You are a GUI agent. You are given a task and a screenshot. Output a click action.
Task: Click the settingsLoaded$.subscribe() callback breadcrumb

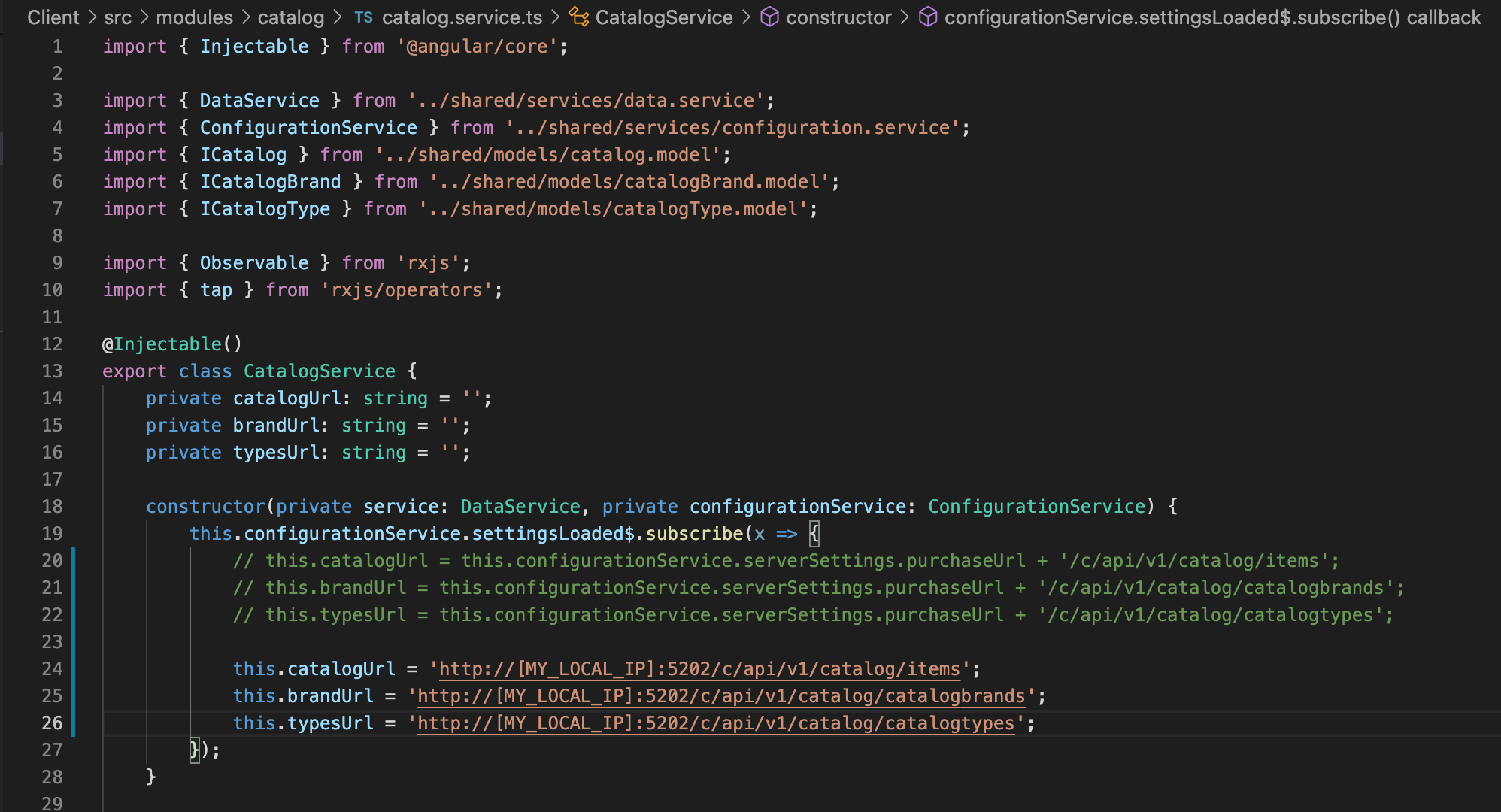(x=1212, y=17)
